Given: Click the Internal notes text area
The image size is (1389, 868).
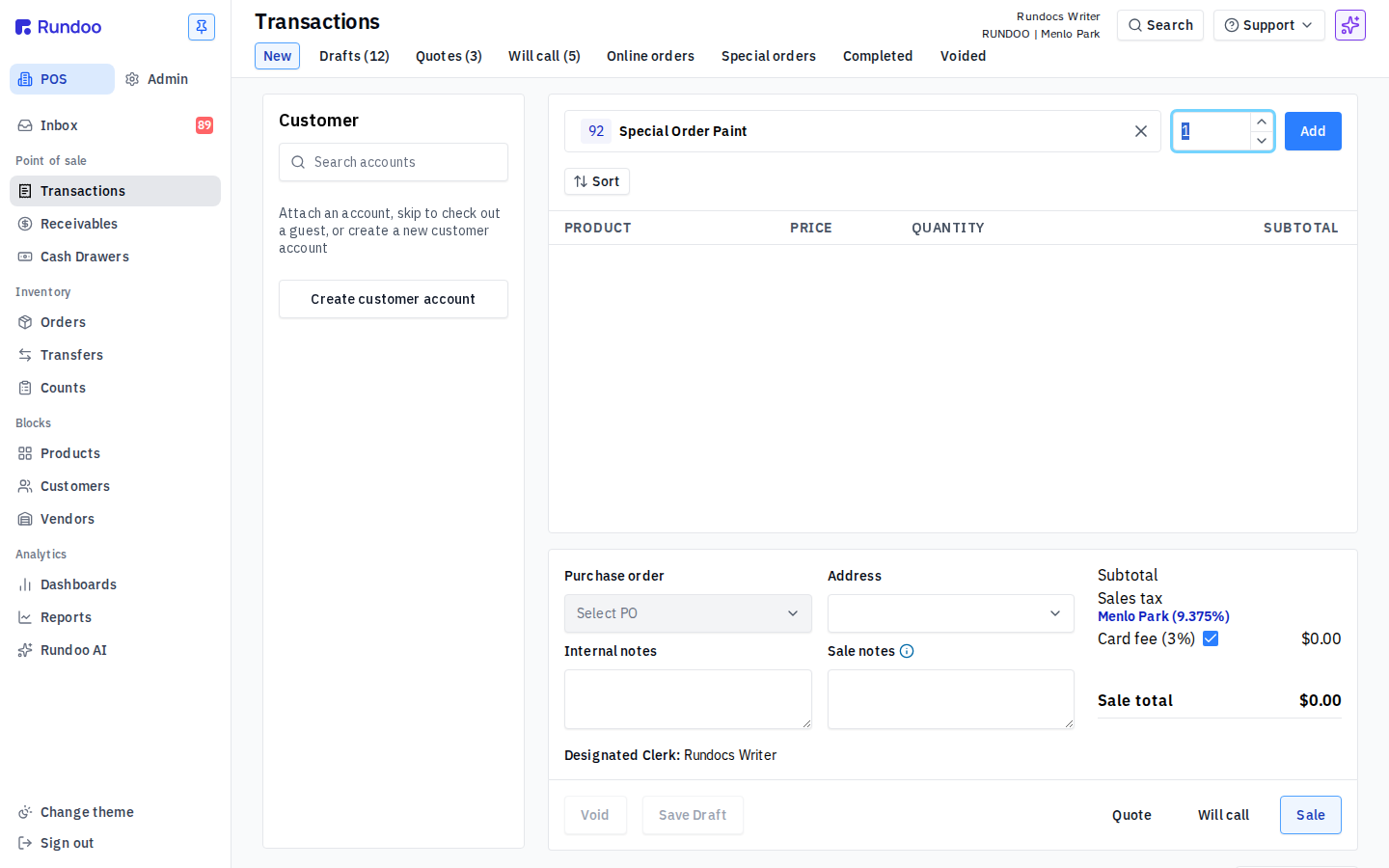Looking at the screenshot, I should click(688, 699).
